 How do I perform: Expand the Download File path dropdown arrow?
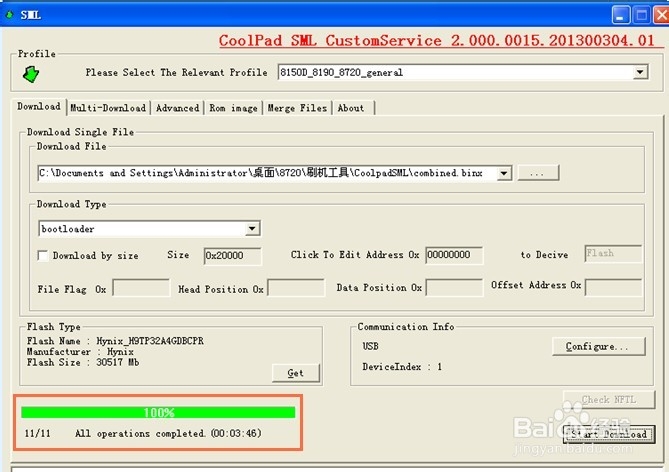click(x=504, y=173)
